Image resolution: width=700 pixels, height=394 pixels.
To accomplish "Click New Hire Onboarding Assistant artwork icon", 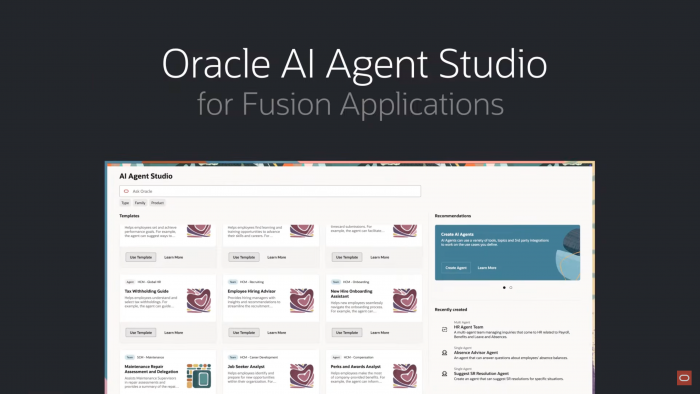I will coord(405,300).
